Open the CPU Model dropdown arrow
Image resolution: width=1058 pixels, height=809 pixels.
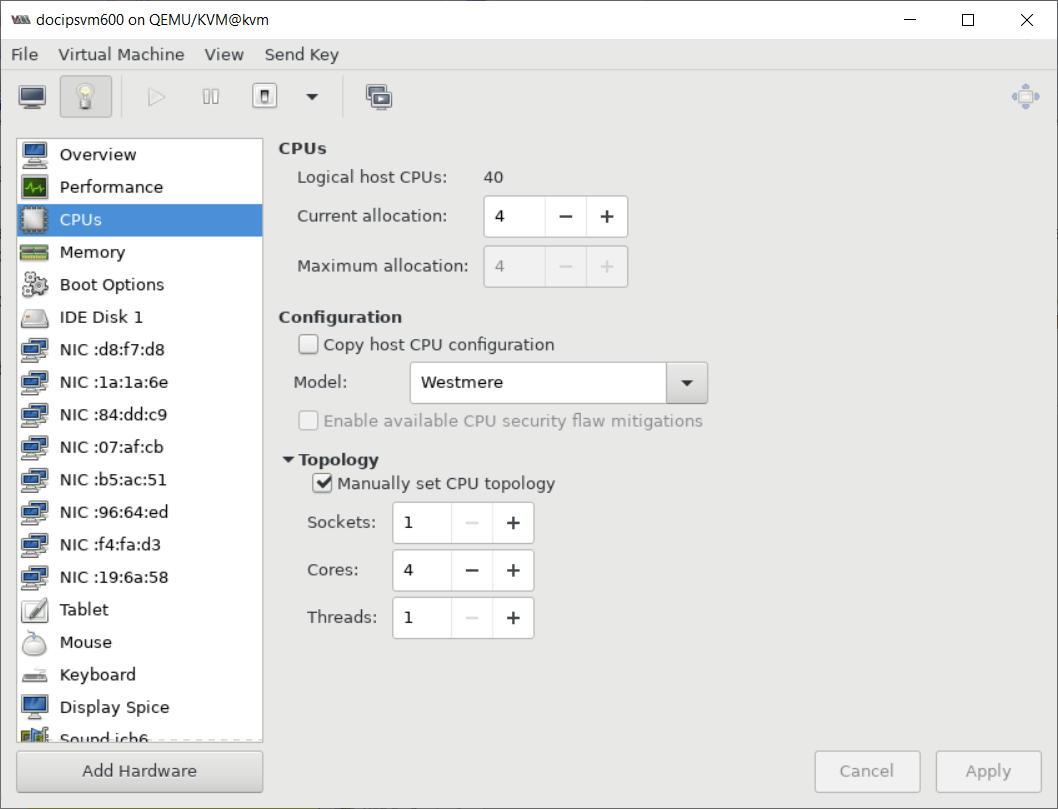[687, 383]
